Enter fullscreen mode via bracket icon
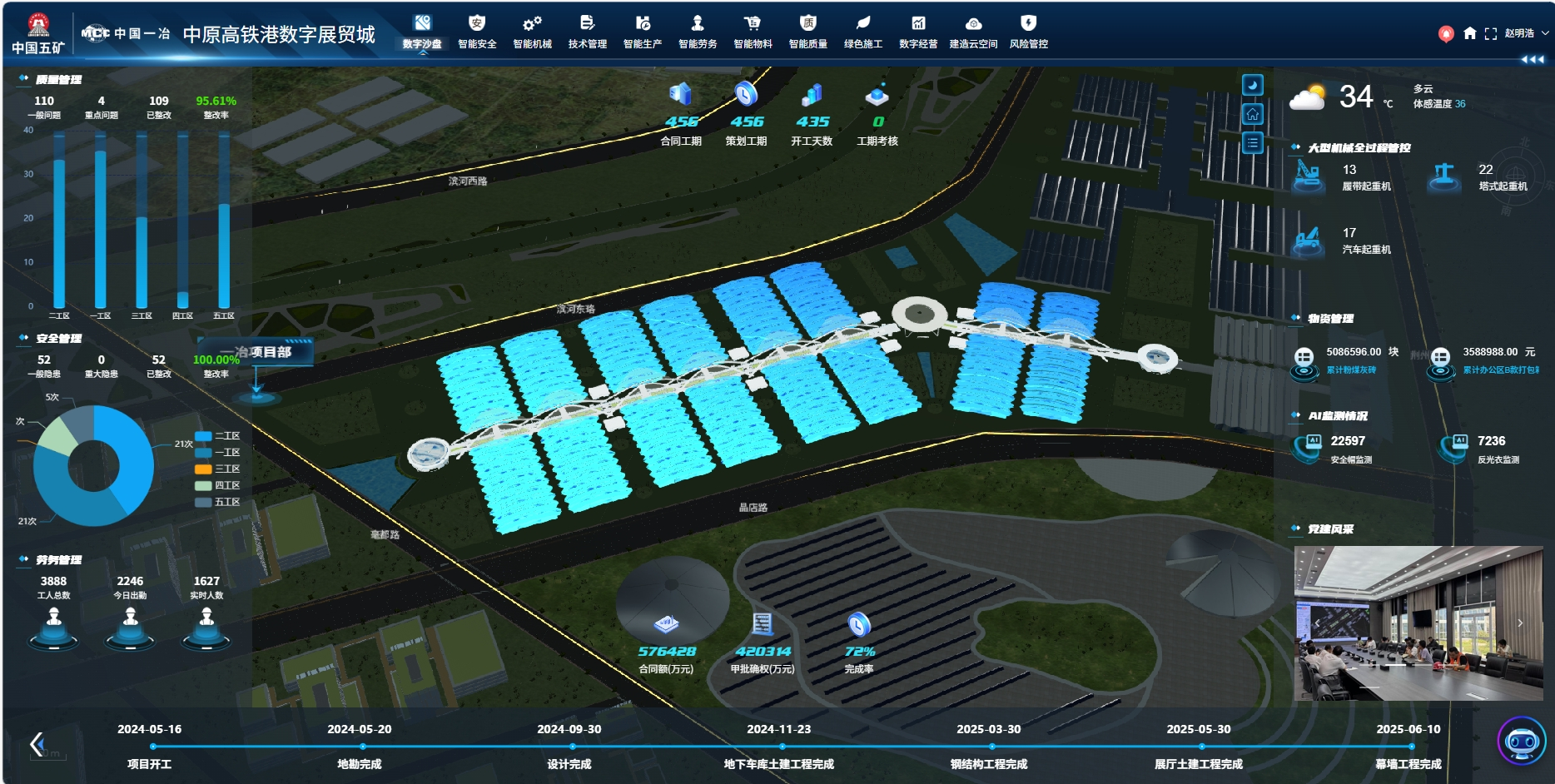 point(1490,33)
